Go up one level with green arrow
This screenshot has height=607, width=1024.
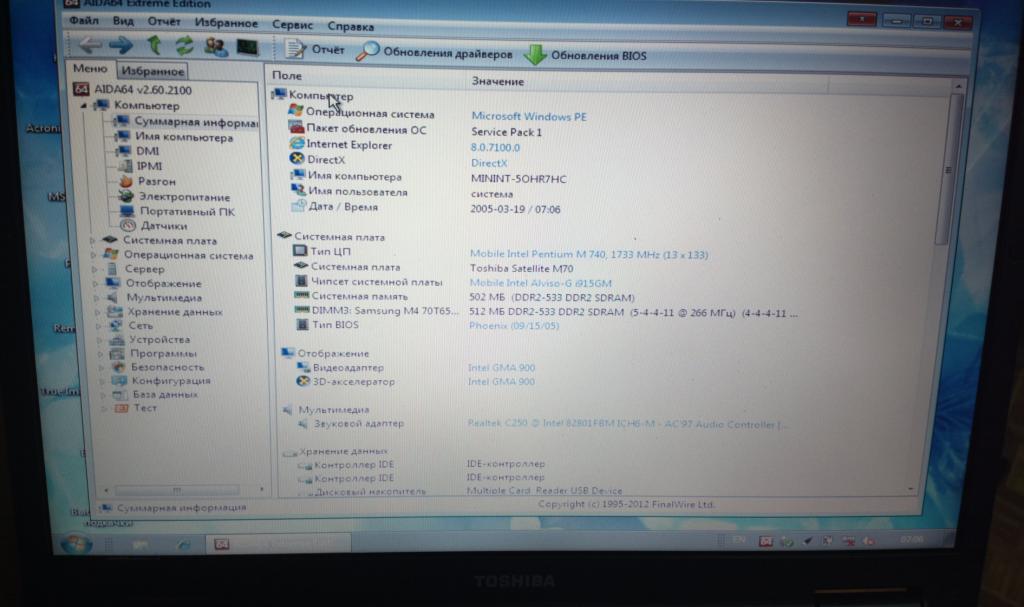tap(153, 45)
